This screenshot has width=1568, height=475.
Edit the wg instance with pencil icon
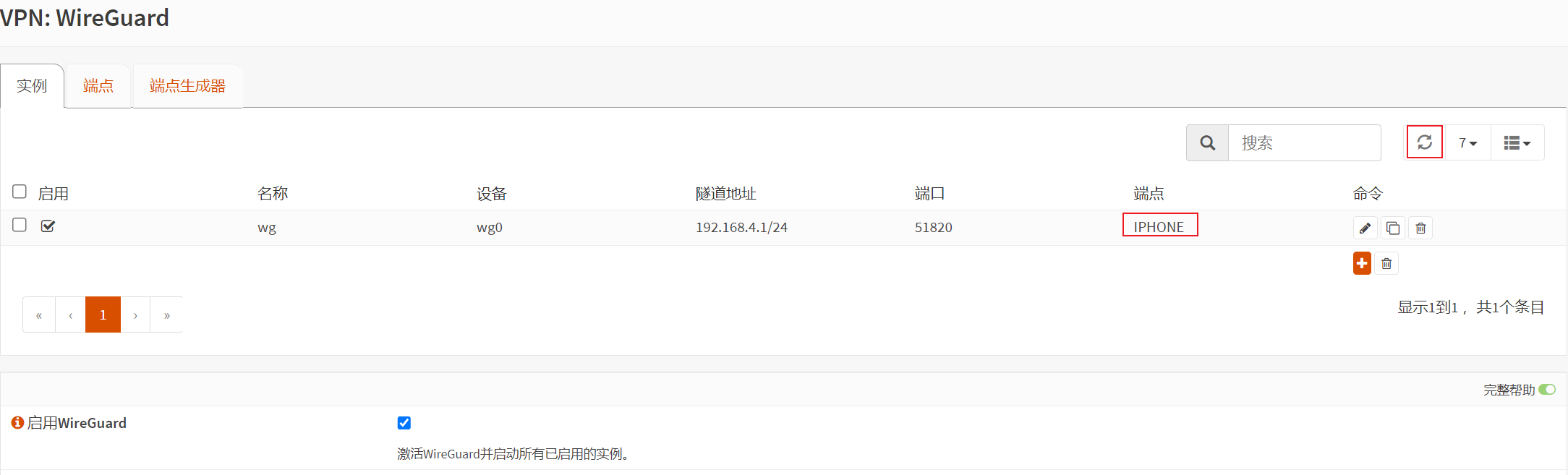[x=1365, y=228]
